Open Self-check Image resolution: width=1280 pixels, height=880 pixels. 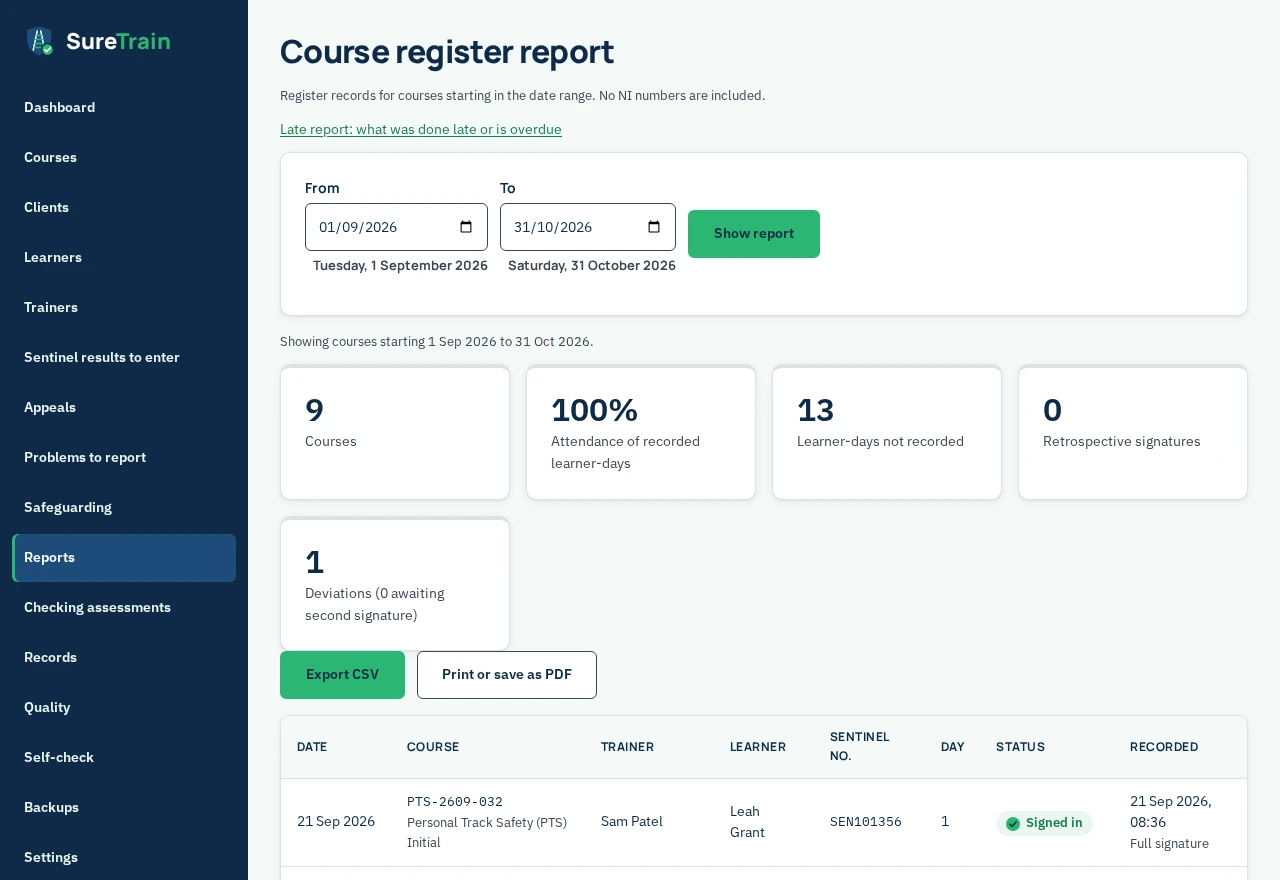point(124,758)
